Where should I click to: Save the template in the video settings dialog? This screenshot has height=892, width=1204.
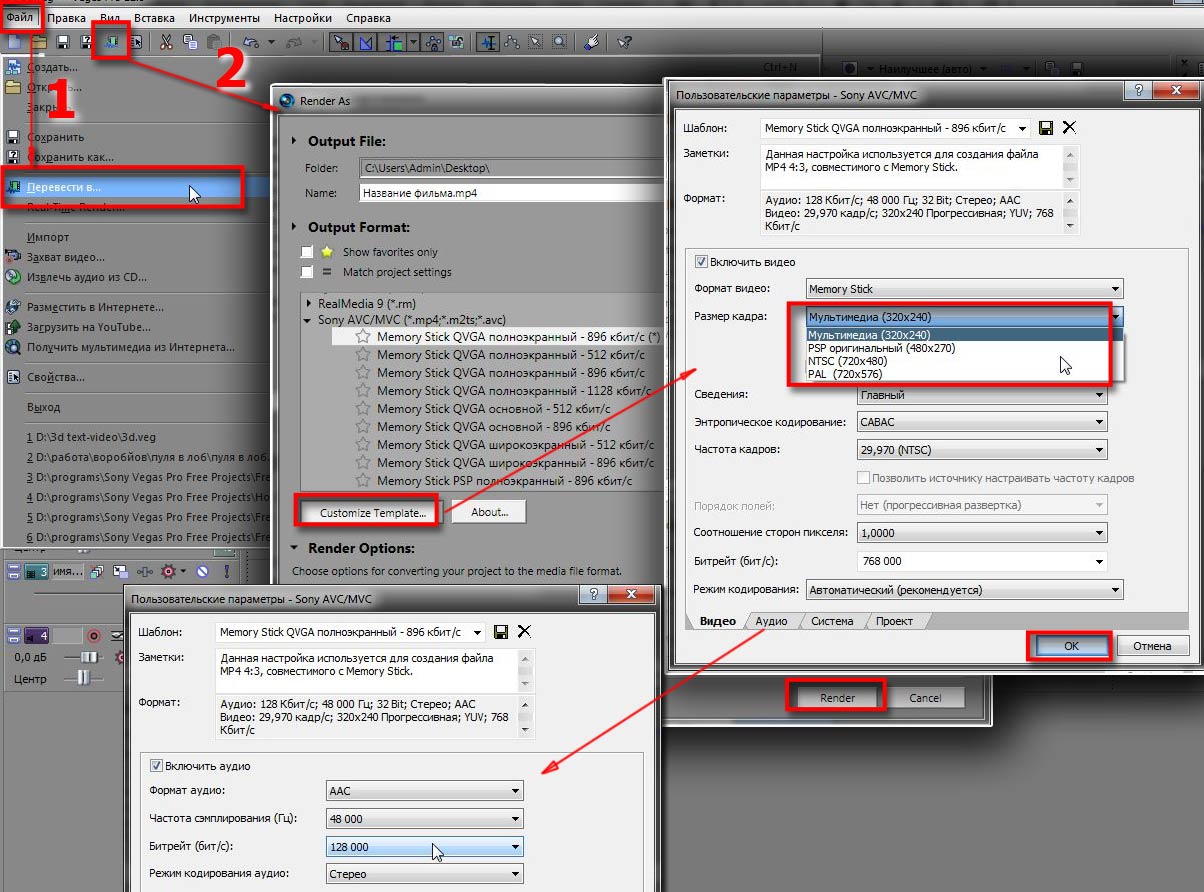pos(1046,128)
